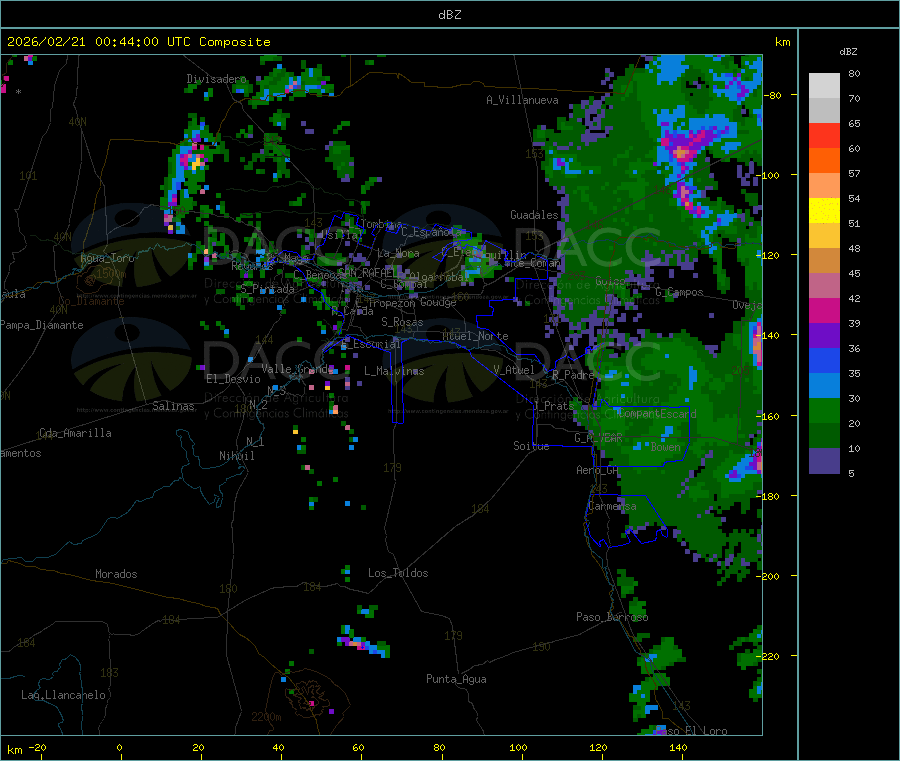Screen dimensions: 900x761
Task: Click the Morados place label
Action: point(116,574)
